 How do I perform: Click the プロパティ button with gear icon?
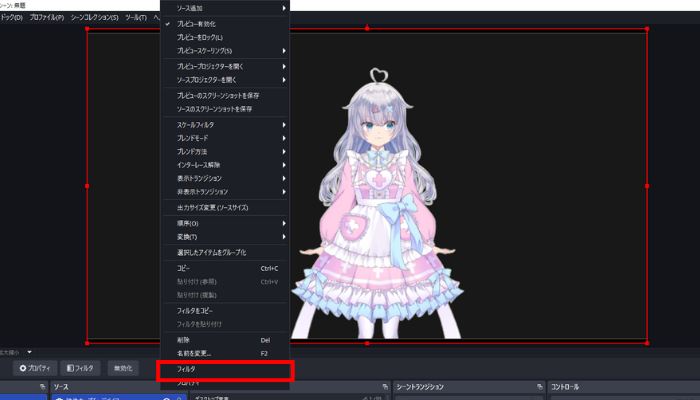[35, 368]
